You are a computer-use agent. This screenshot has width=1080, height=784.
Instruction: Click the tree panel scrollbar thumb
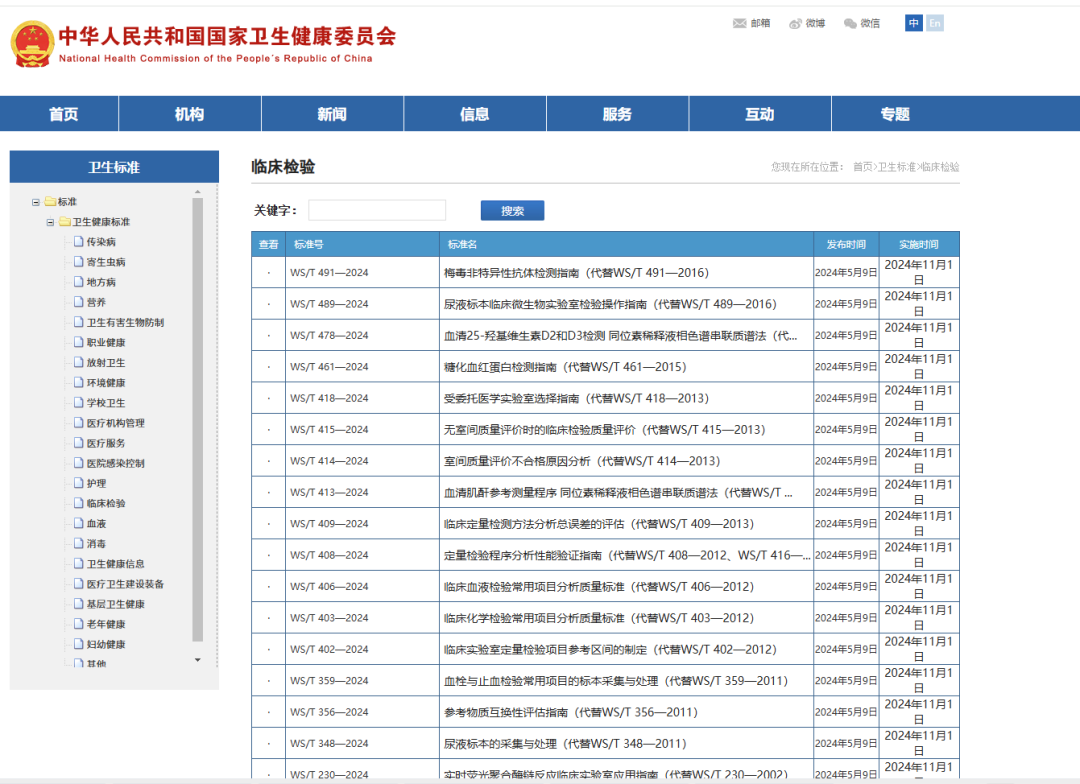point(198,420)
